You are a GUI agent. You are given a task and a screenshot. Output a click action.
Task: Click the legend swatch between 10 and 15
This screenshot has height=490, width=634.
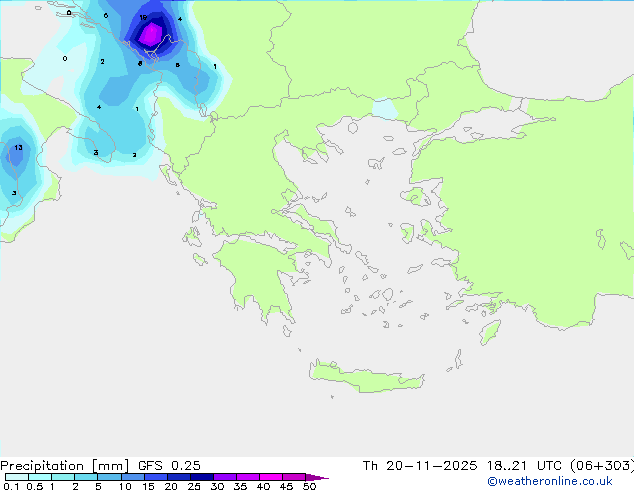tap(132, 477)
